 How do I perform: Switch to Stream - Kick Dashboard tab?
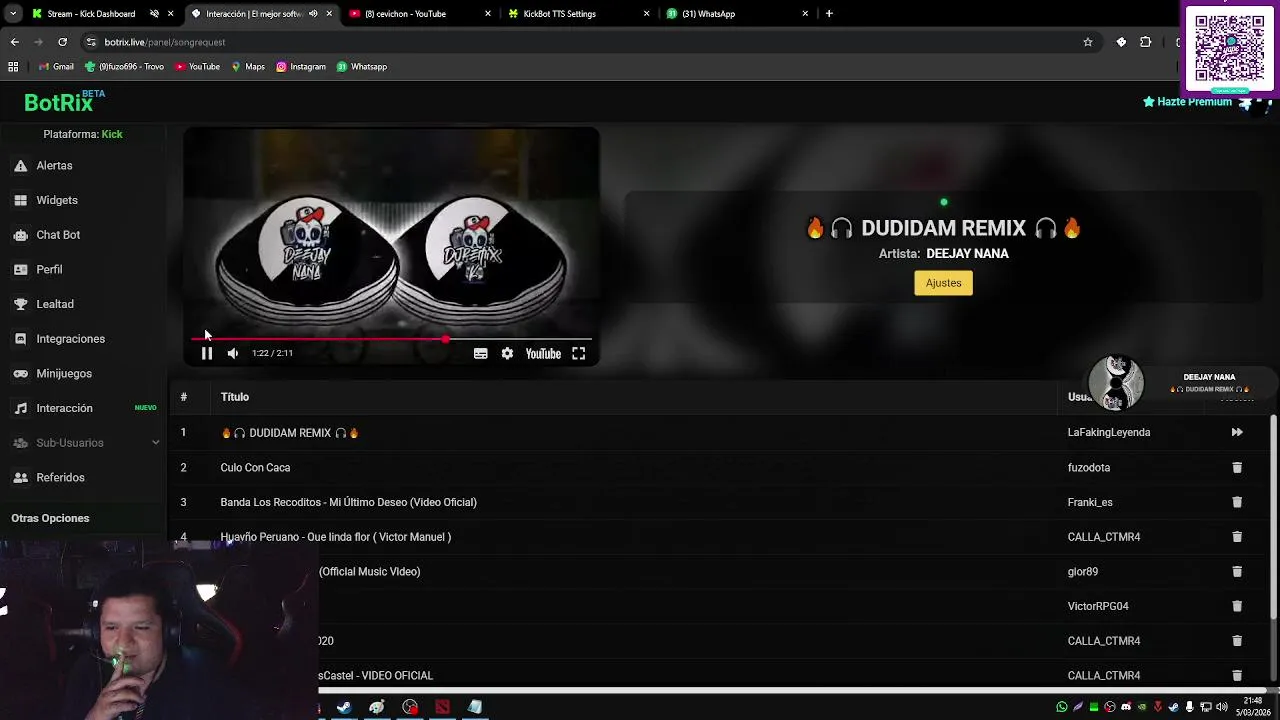91,14
